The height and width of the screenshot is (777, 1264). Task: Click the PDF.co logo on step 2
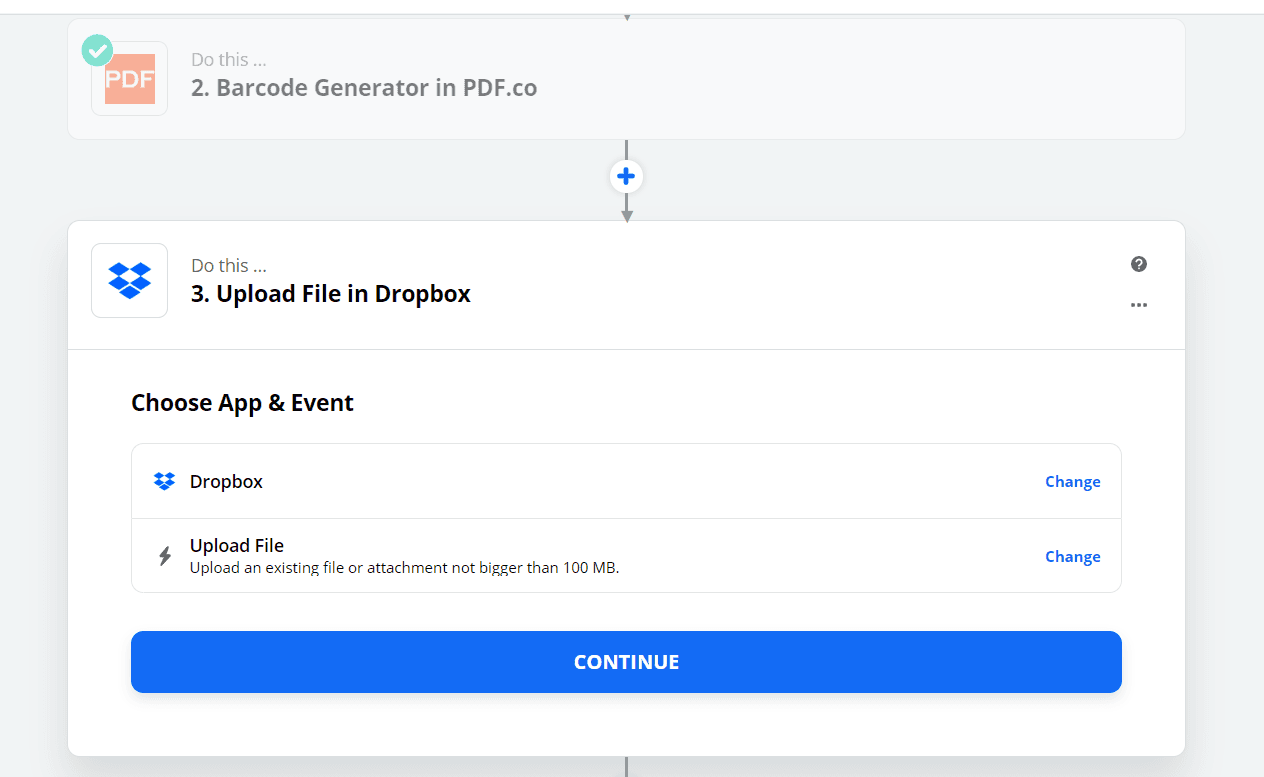(129, 79)
